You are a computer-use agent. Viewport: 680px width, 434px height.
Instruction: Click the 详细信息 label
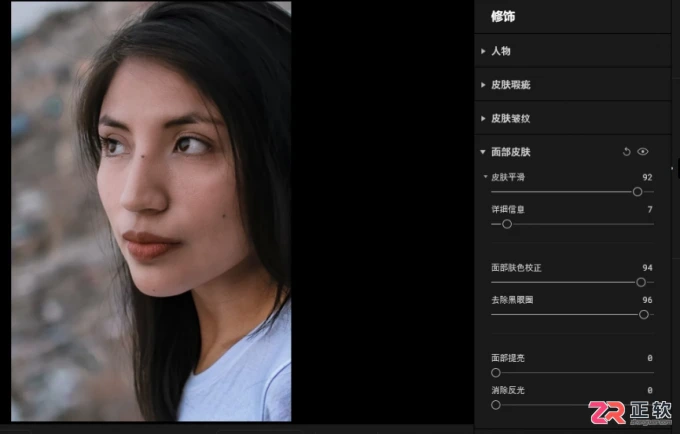(x=508, y=209)
